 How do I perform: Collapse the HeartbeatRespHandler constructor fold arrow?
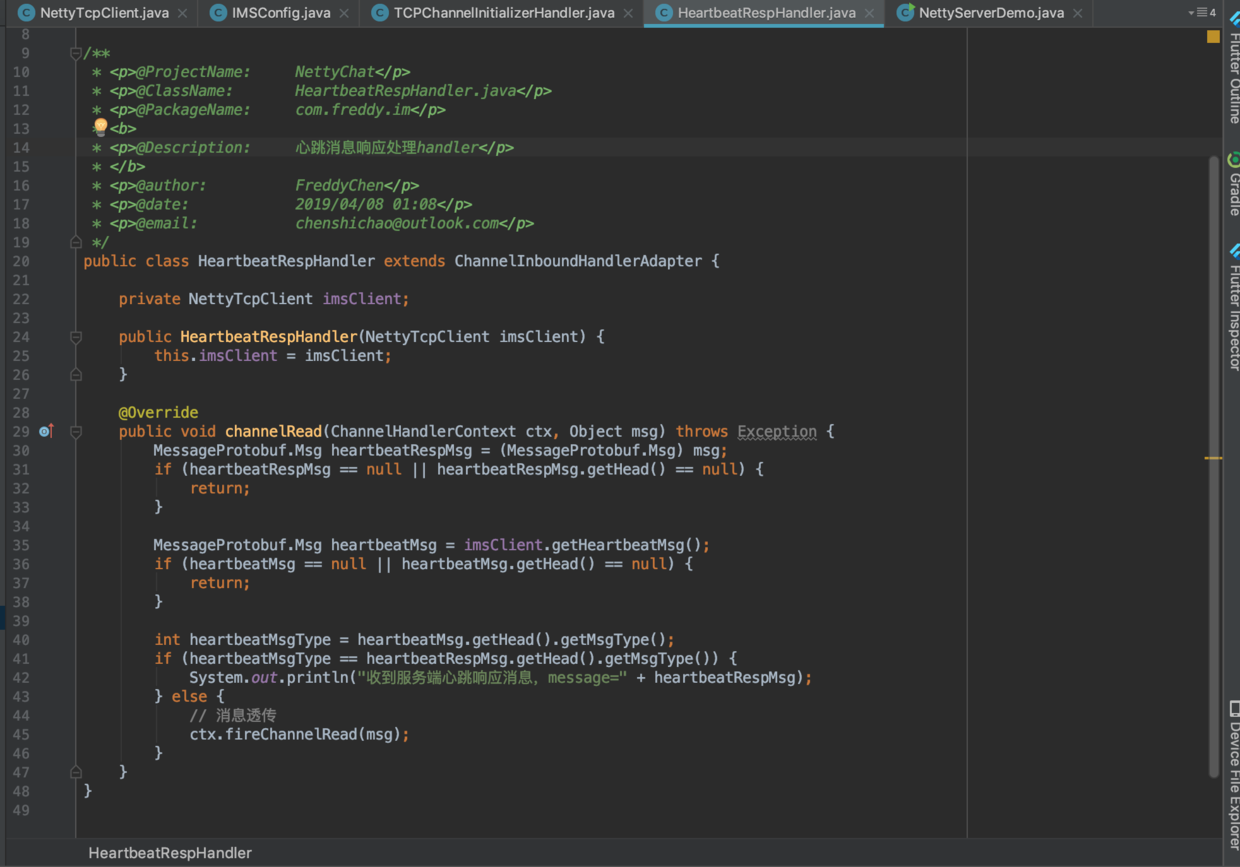76,336
